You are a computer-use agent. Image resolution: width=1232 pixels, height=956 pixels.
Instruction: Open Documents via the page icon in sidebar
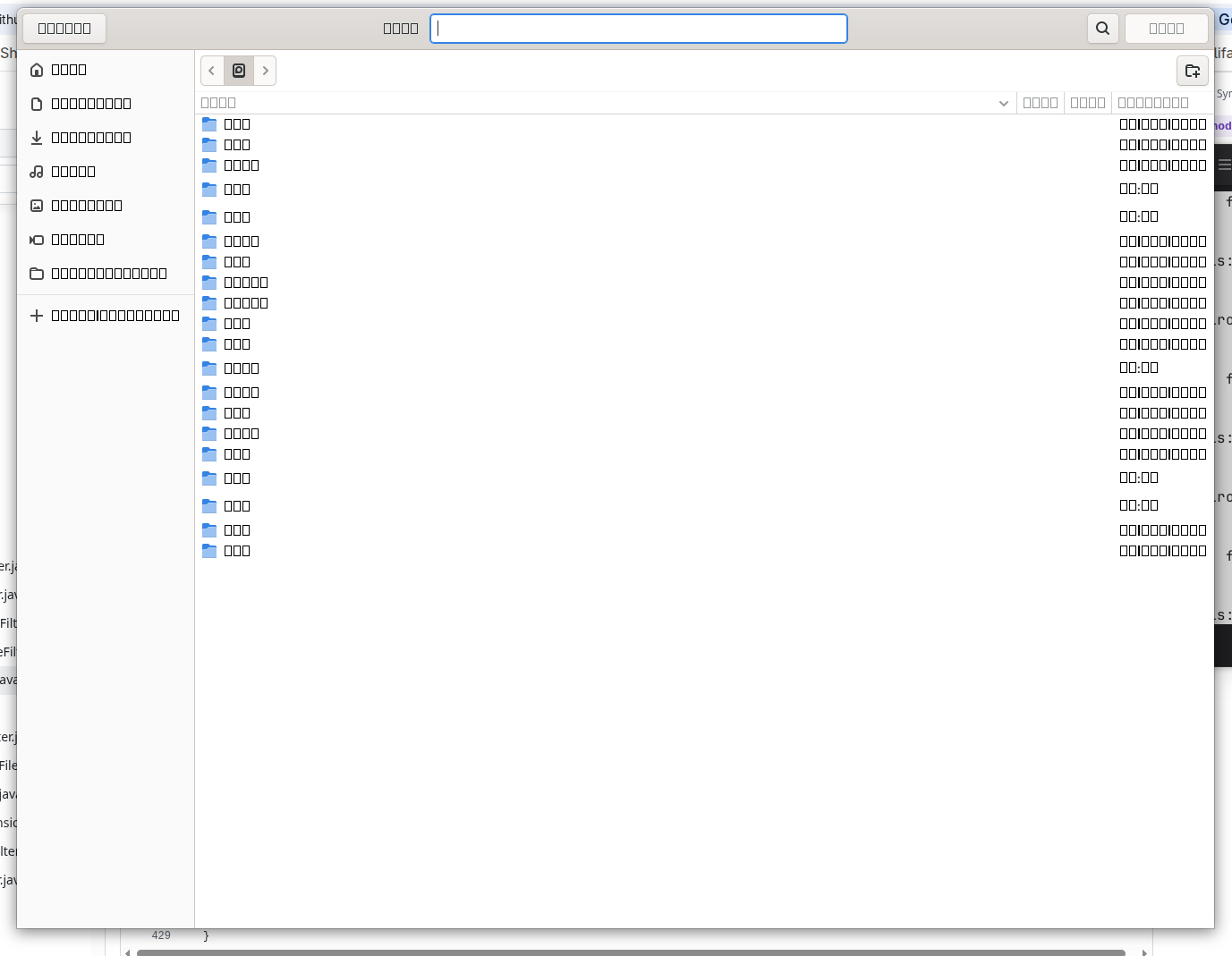pyautogui.click(x=37, y=104)
